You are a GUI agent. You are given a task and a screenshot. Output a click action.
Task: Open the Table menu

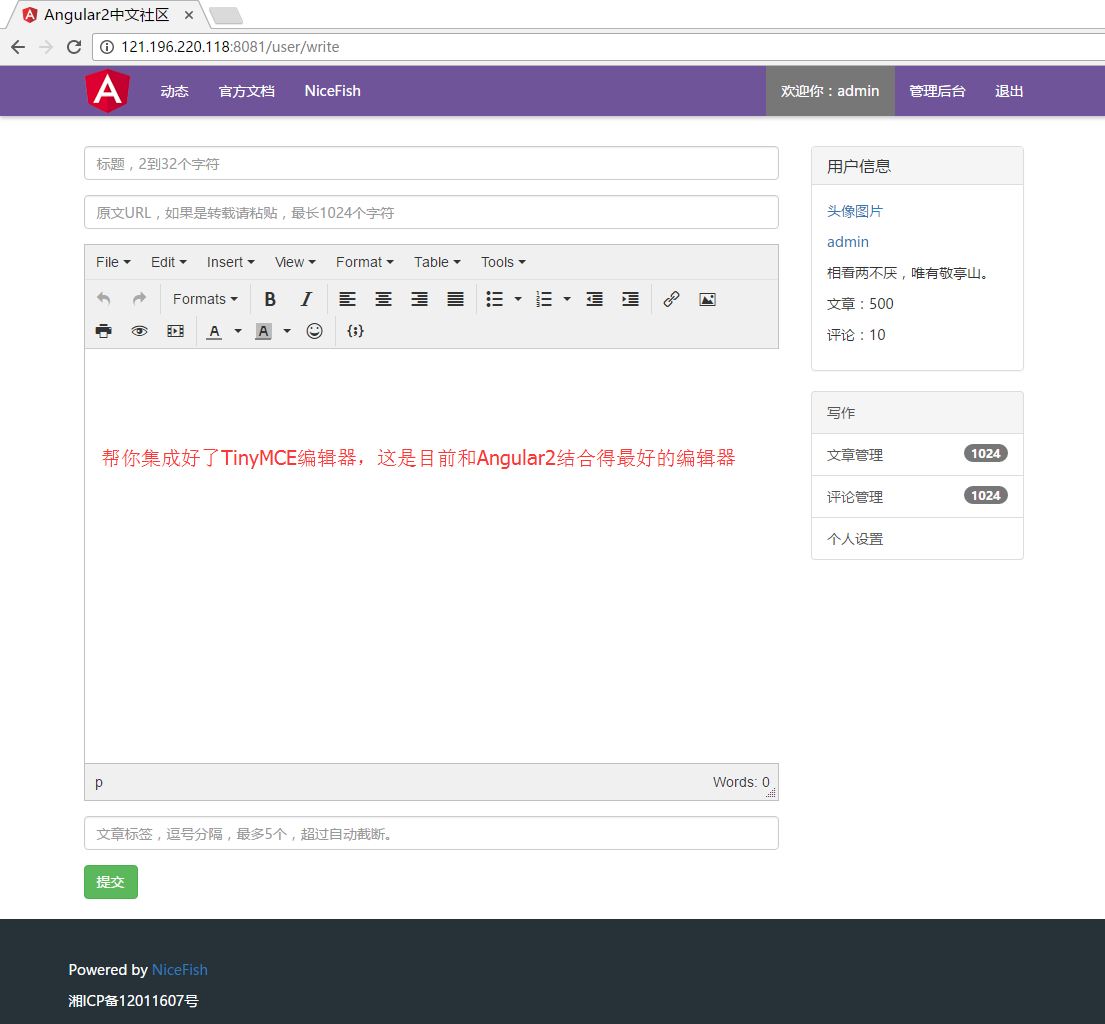437,262
